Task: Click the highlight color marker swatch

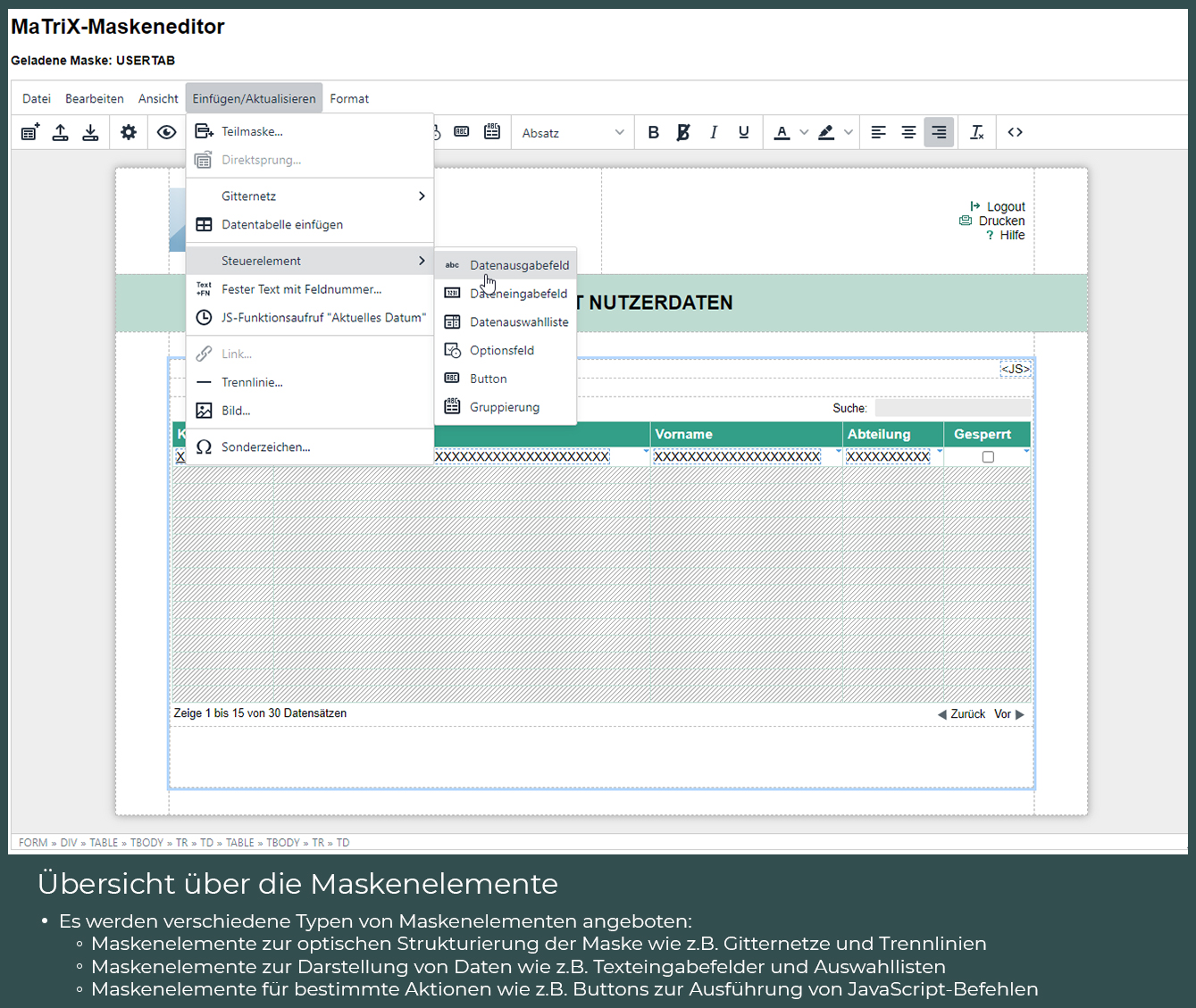Action: coord(826,132)
